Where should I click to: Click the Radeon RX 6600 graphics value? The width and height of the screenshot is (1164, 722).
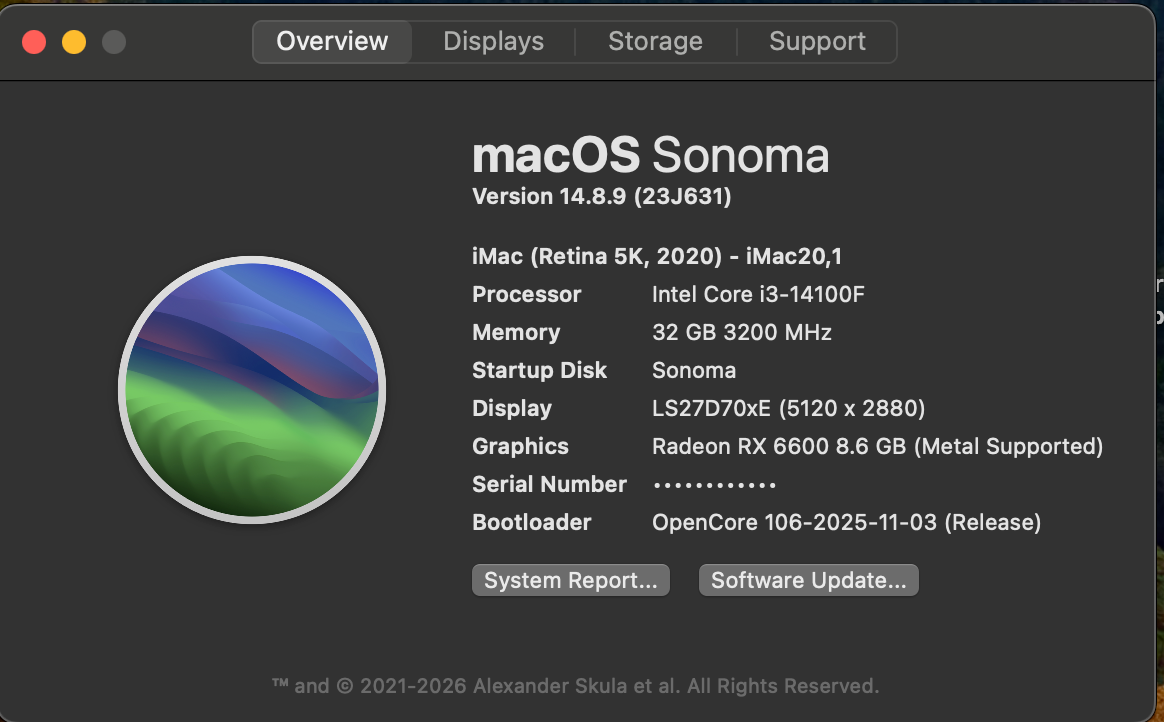[877, 447]
